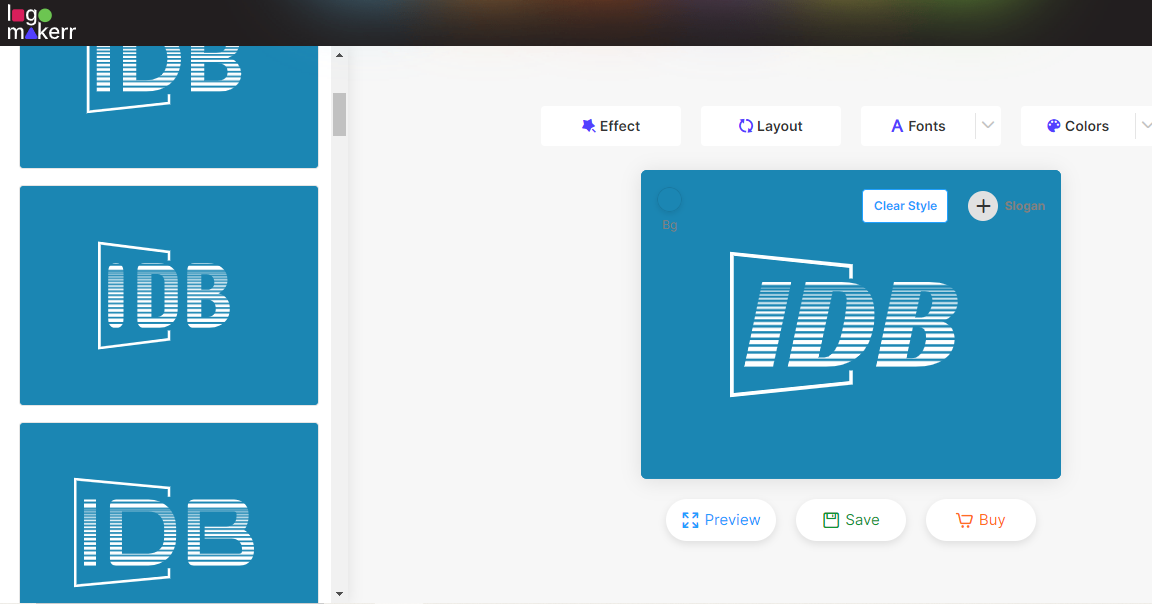Expand the Fonts dropdown chevron
1152x604 pixels.
pos(988,125)
